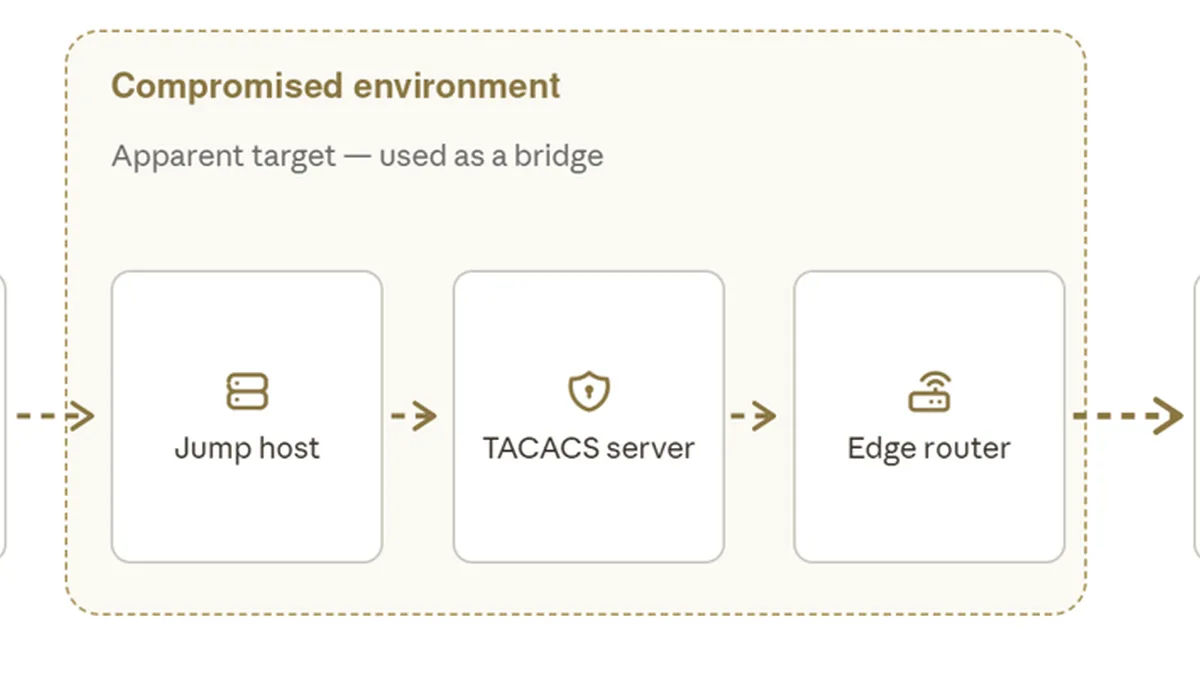Select the "Jump host" label text

point(247,447)
